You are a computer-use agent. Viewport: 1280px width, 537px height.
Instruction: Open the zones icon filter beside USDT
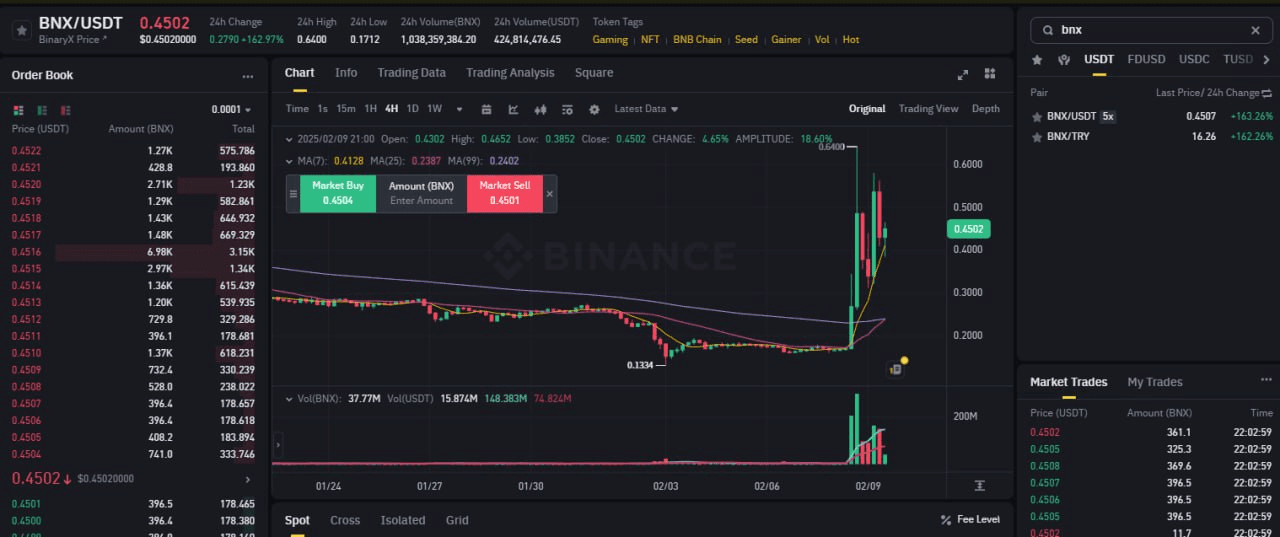click(x=1066, y=60)
